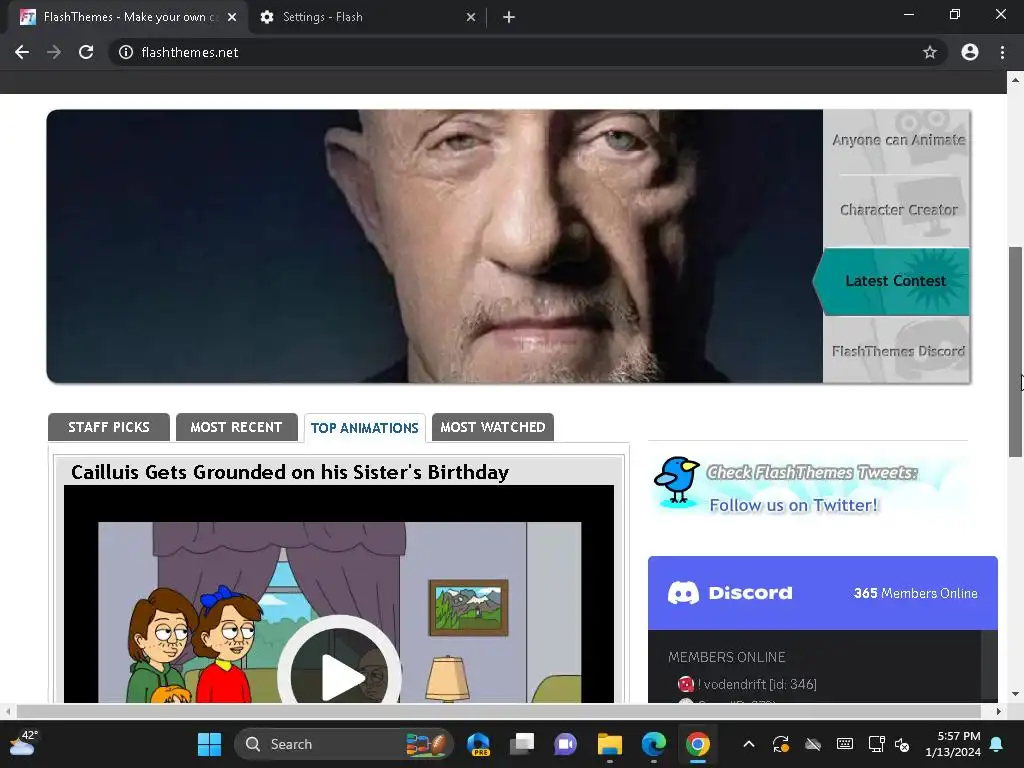1024x768 pixels.
Task: Select member vodendrift in Discord widget
Action: (748, 684)
